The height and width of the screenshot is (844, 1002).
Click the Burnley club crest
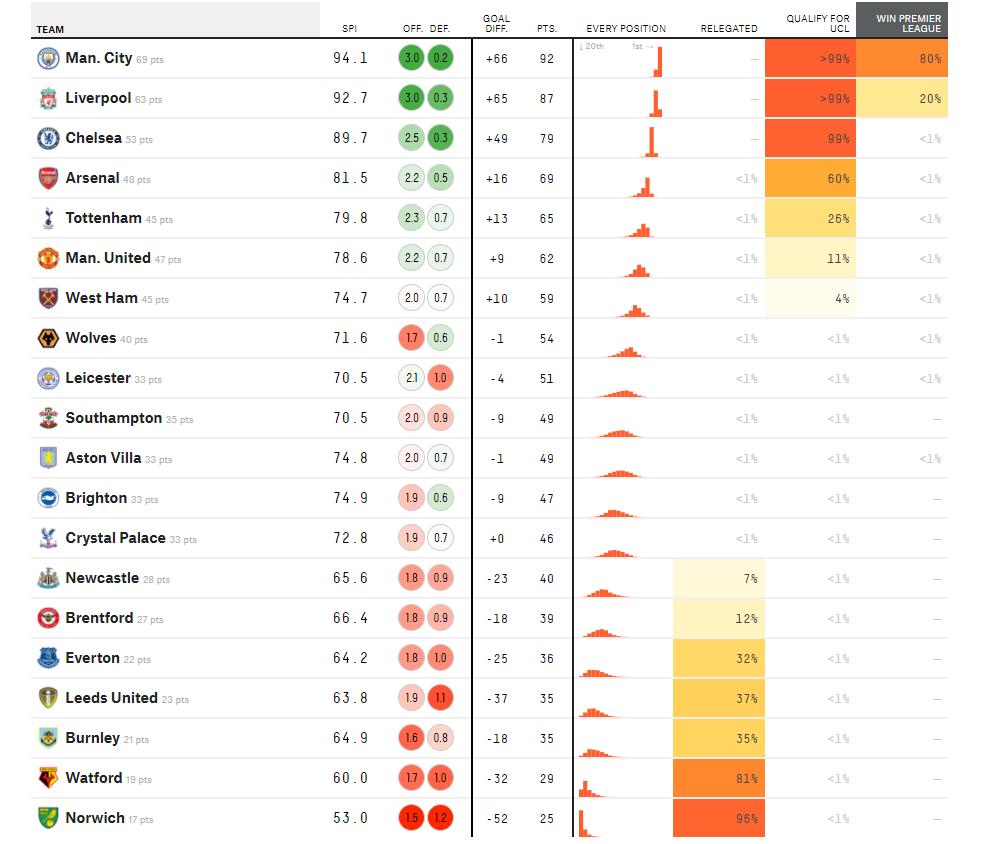(x=48, y=739)
